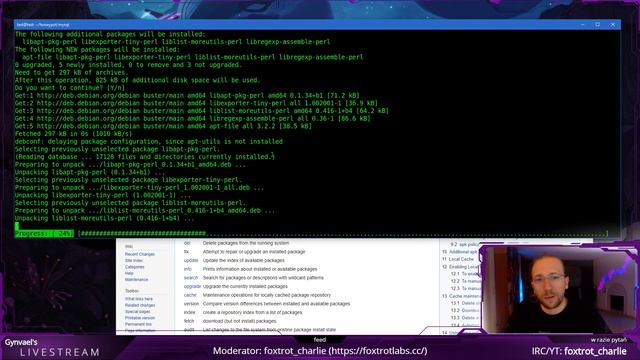The height and width of the screenshot is (360, 640).
Task: Open Printable version toolbox link
Action: pos(140,318)
